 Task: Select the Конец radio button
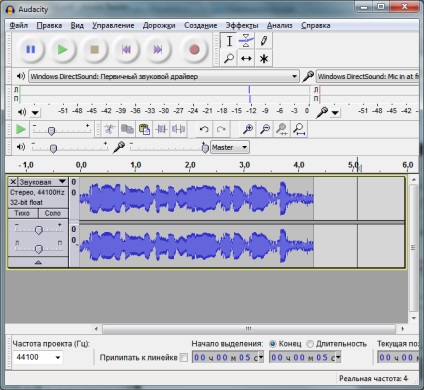pos(273,344)
